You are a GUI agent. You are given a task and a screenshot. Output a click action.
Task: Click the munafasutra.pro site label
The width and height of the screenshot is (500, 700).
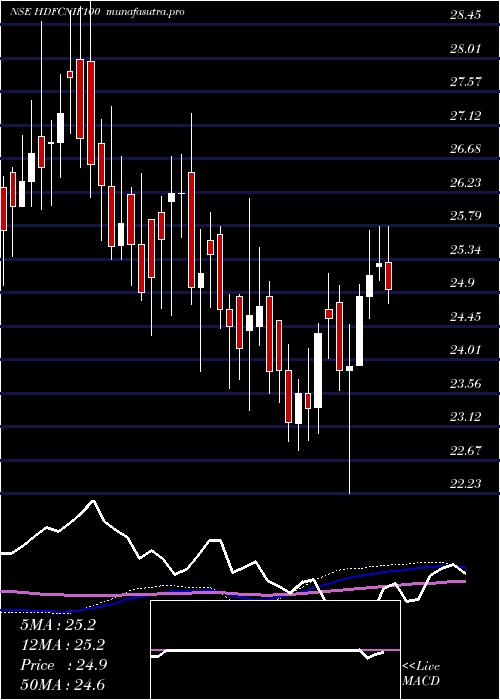click(x=146, y=12)
